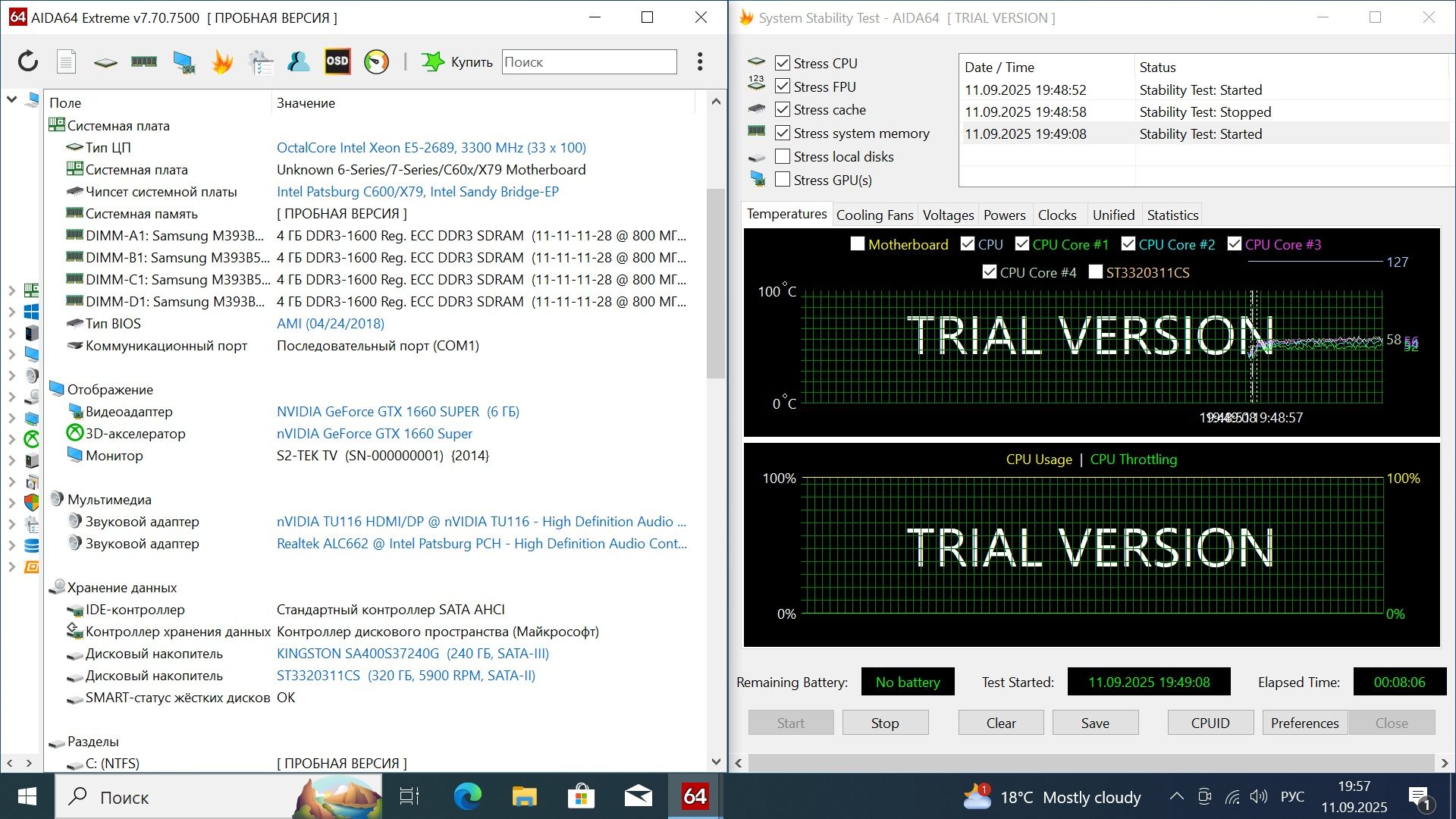Toggle Stress system memory checkbox

click(783, 133)
